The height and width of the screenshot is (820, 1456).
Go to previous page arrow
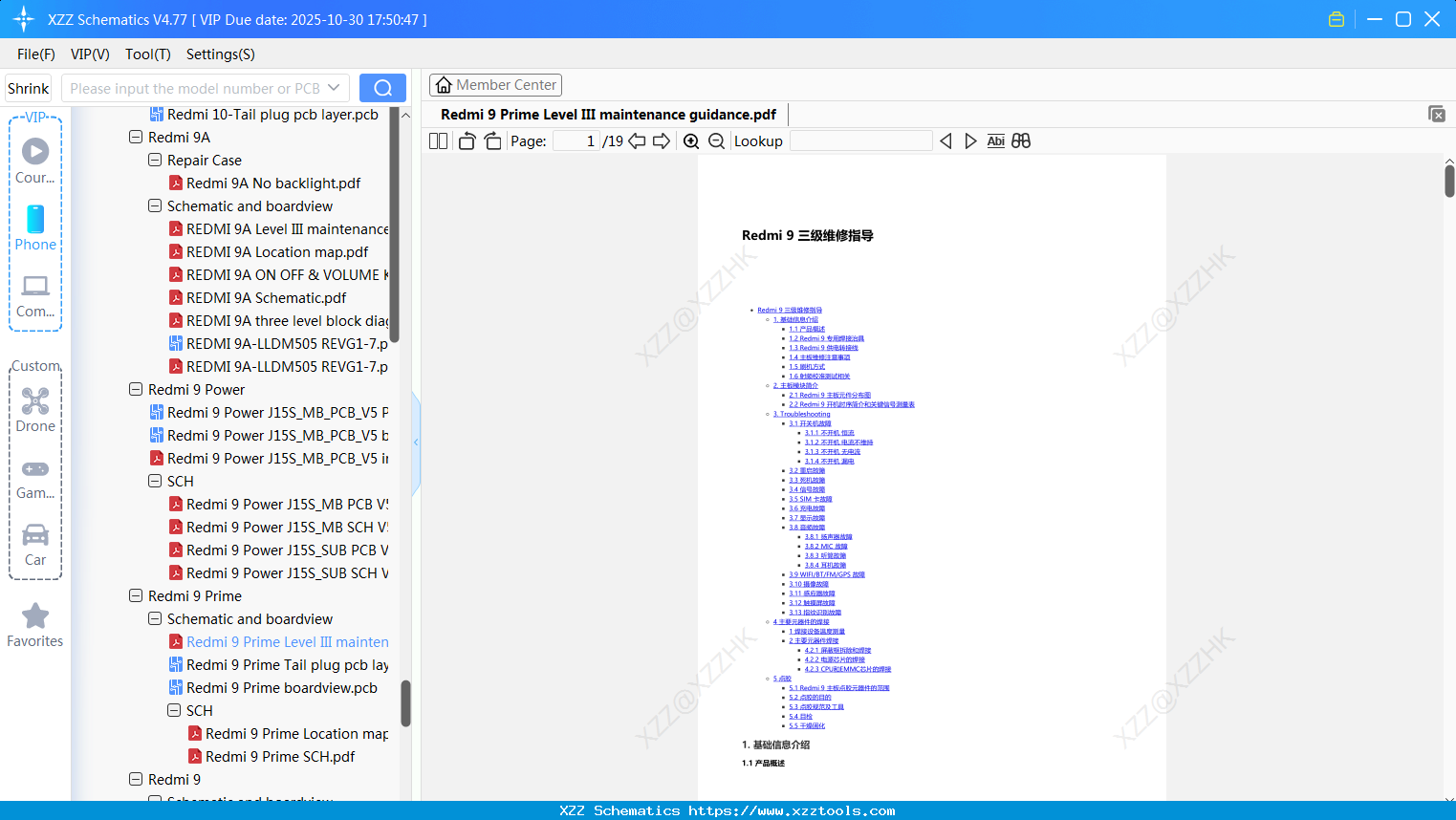coord(637,141)
